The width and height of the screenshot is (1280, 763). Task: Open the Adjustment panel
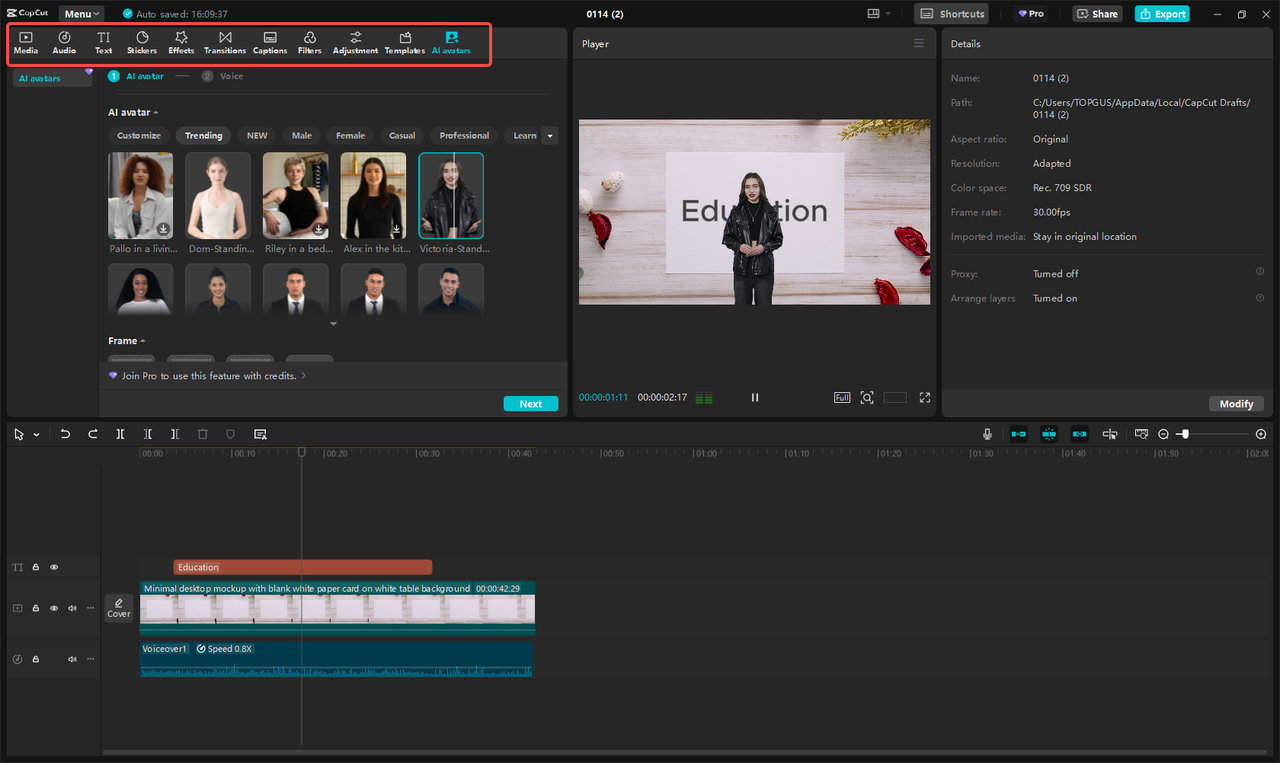355,42
